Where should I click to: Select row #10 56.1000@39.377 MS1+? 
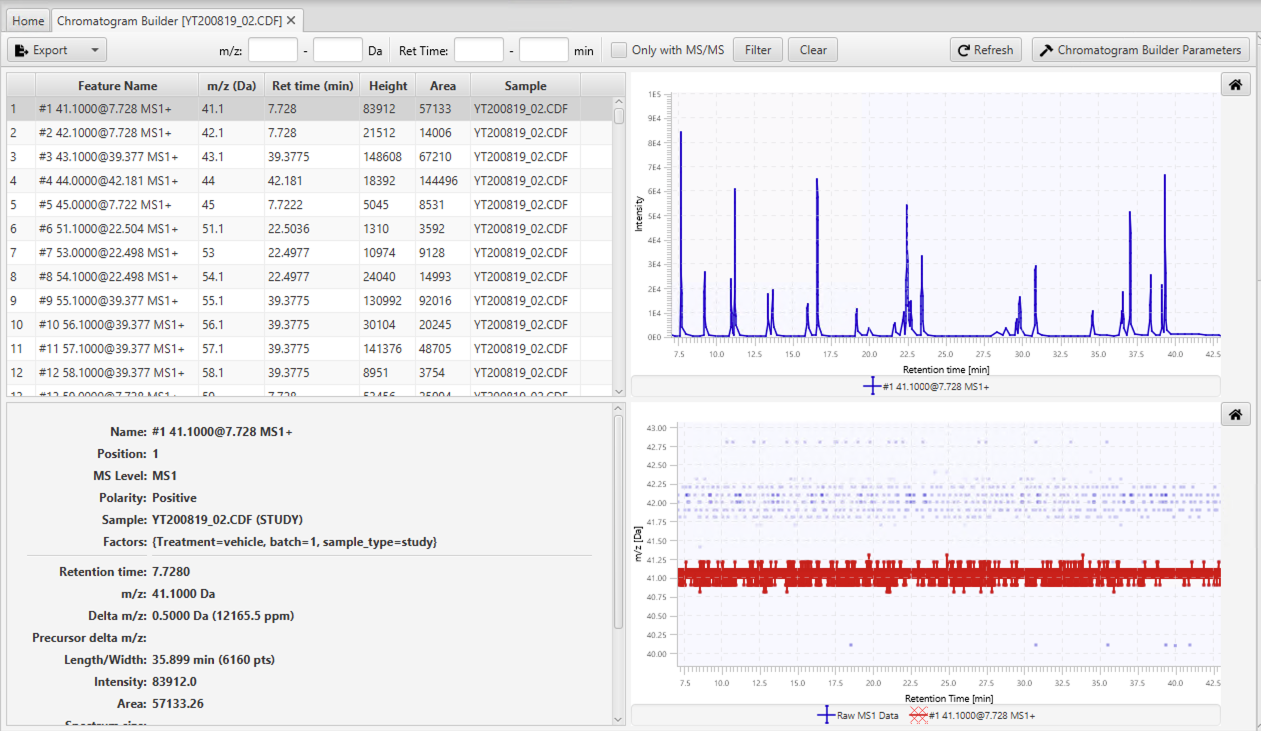[x=309, y=325]
